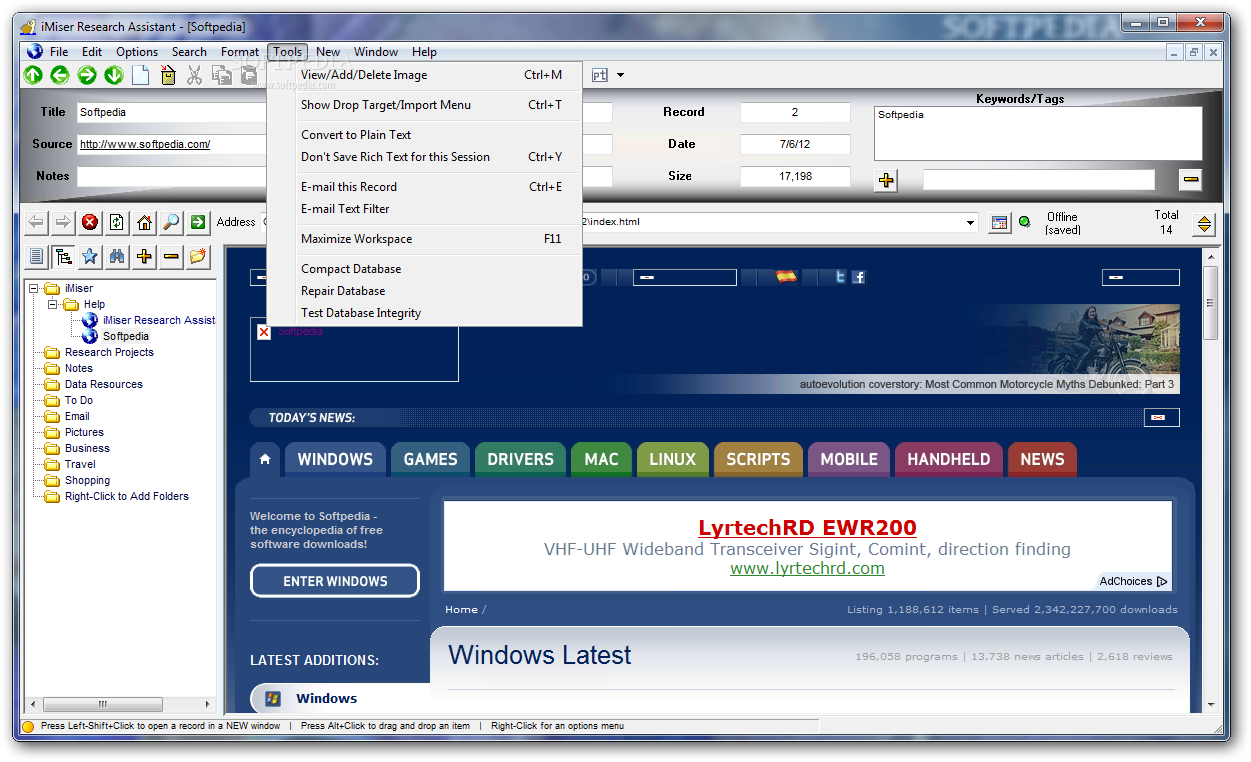Viewport: 1251px width, 762px height.
Task: Click the green online status indicator
Action: point(1024,222)
